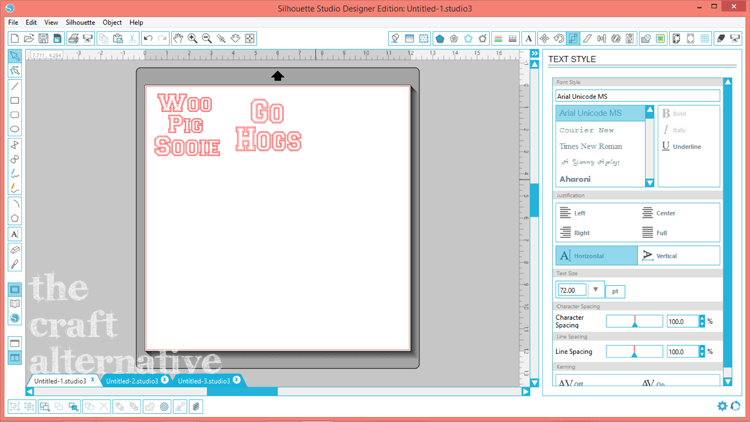
Task: Click the Print icon in toolbar
Action: click(73, 38)
